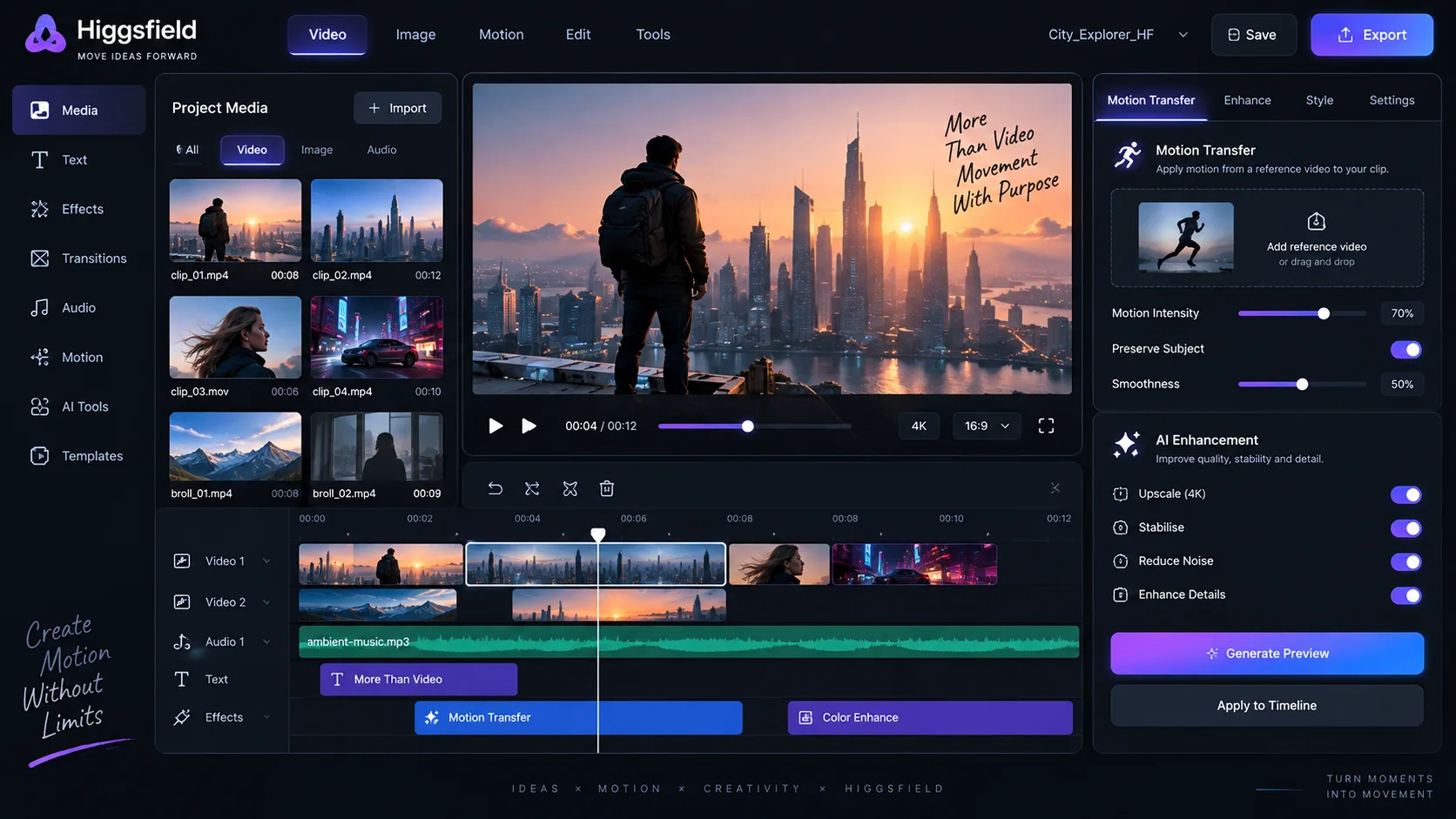The width and height of the screenshot is (1456, 819).
Task: Open the Edit top menu
Action: click(x=578, y=35)
